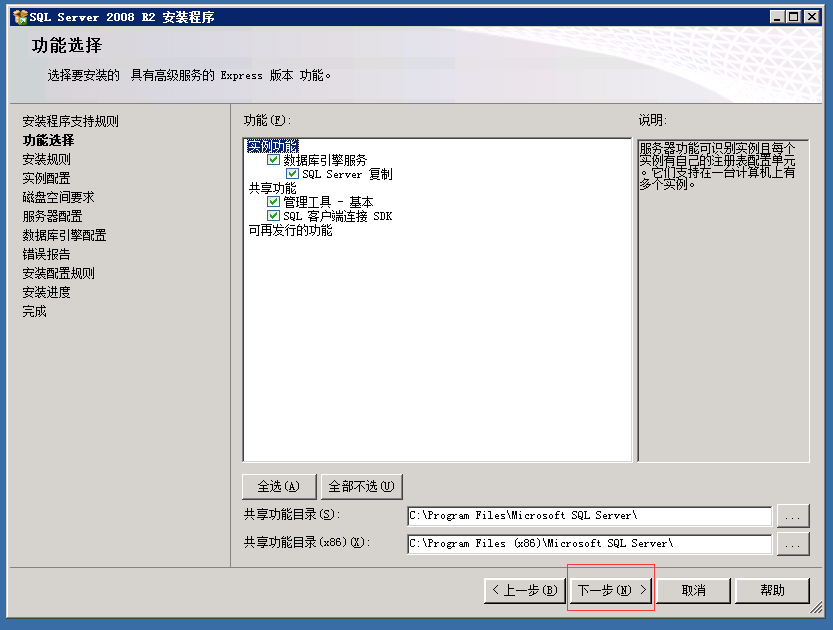Viewport: 833px width, 630px height.
Task: Select 功能选择 step in sidebar
Action: pyautogui.click(x=48, y=140)
